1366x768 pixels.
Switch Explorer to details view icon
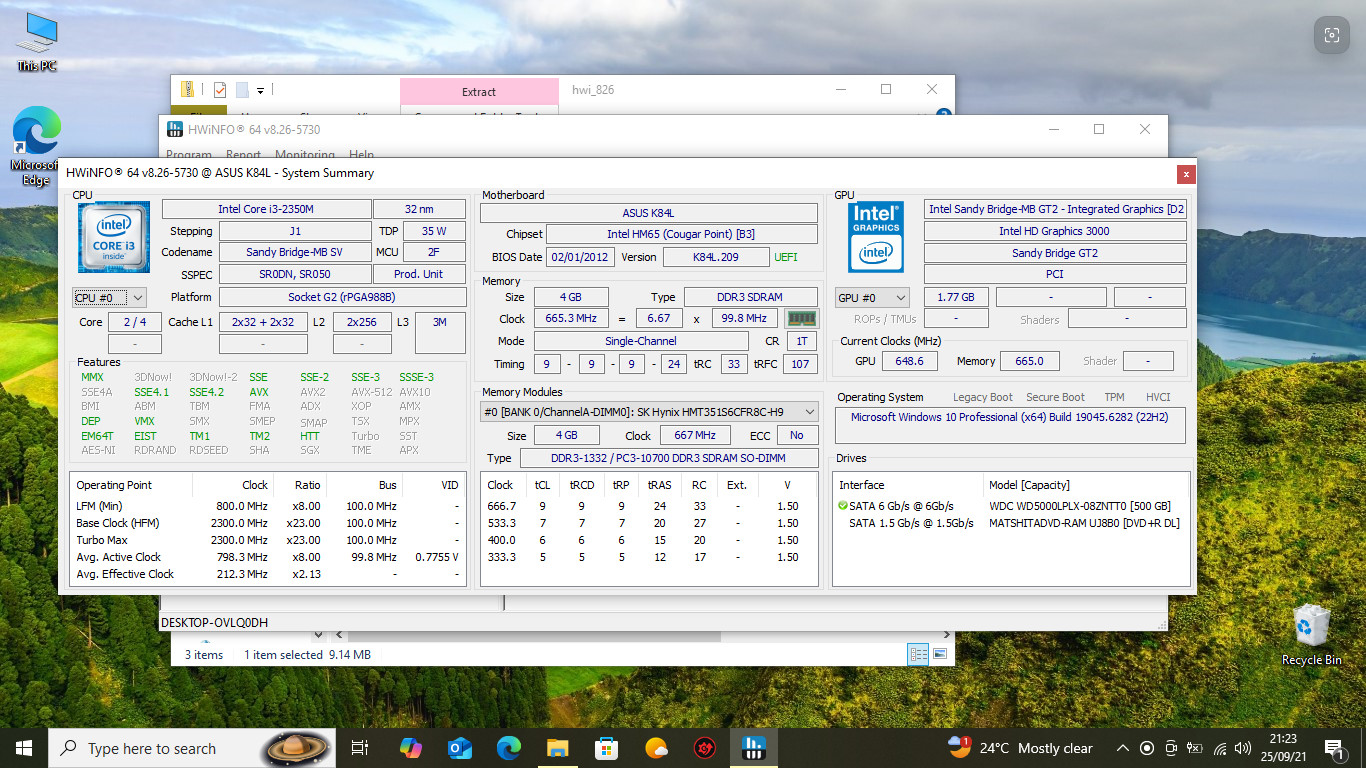point(918,654)
